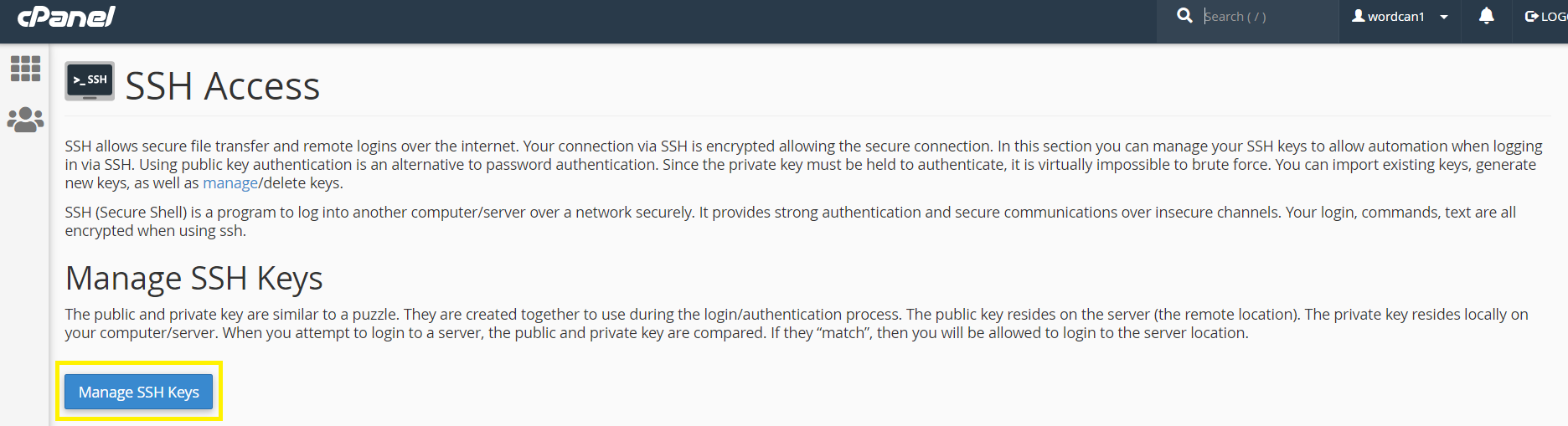Viewport: 1568px width, 426px height.
Task: Click the logout arrow icon
Action: [x=1531, y=17]
